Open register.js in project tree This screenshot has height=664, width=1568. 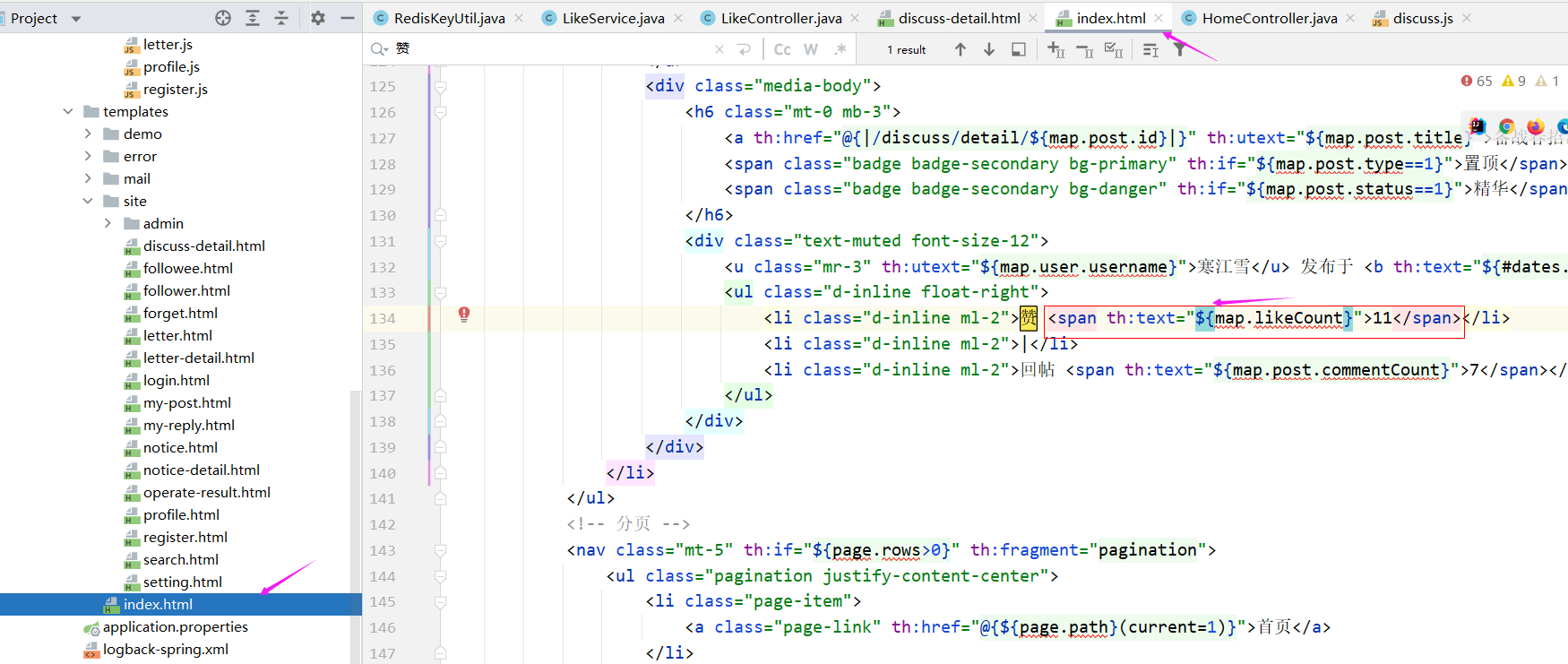(176, 89)
